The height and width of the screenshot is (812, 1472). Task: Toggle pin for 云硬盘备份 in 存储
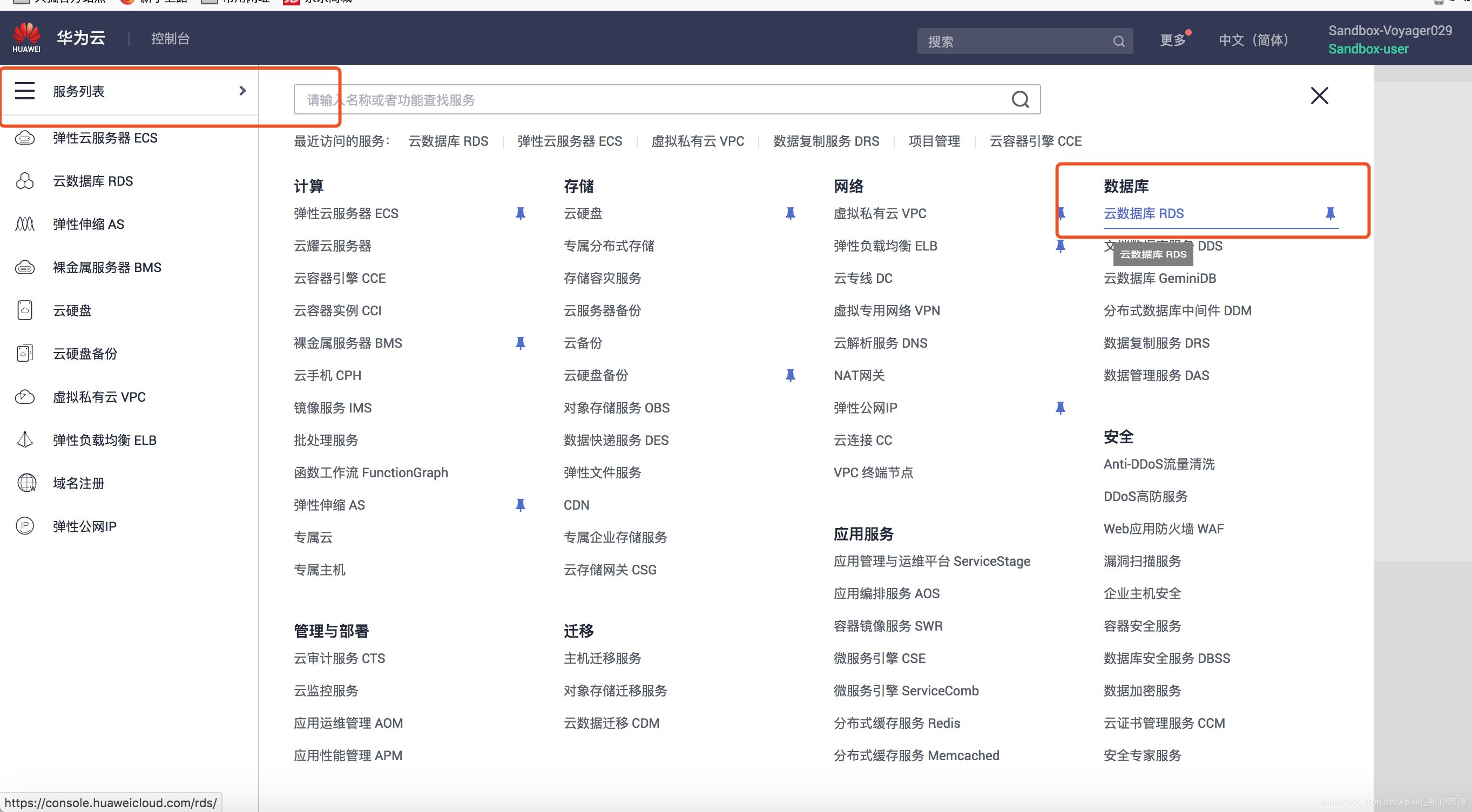tap(791, 375)
